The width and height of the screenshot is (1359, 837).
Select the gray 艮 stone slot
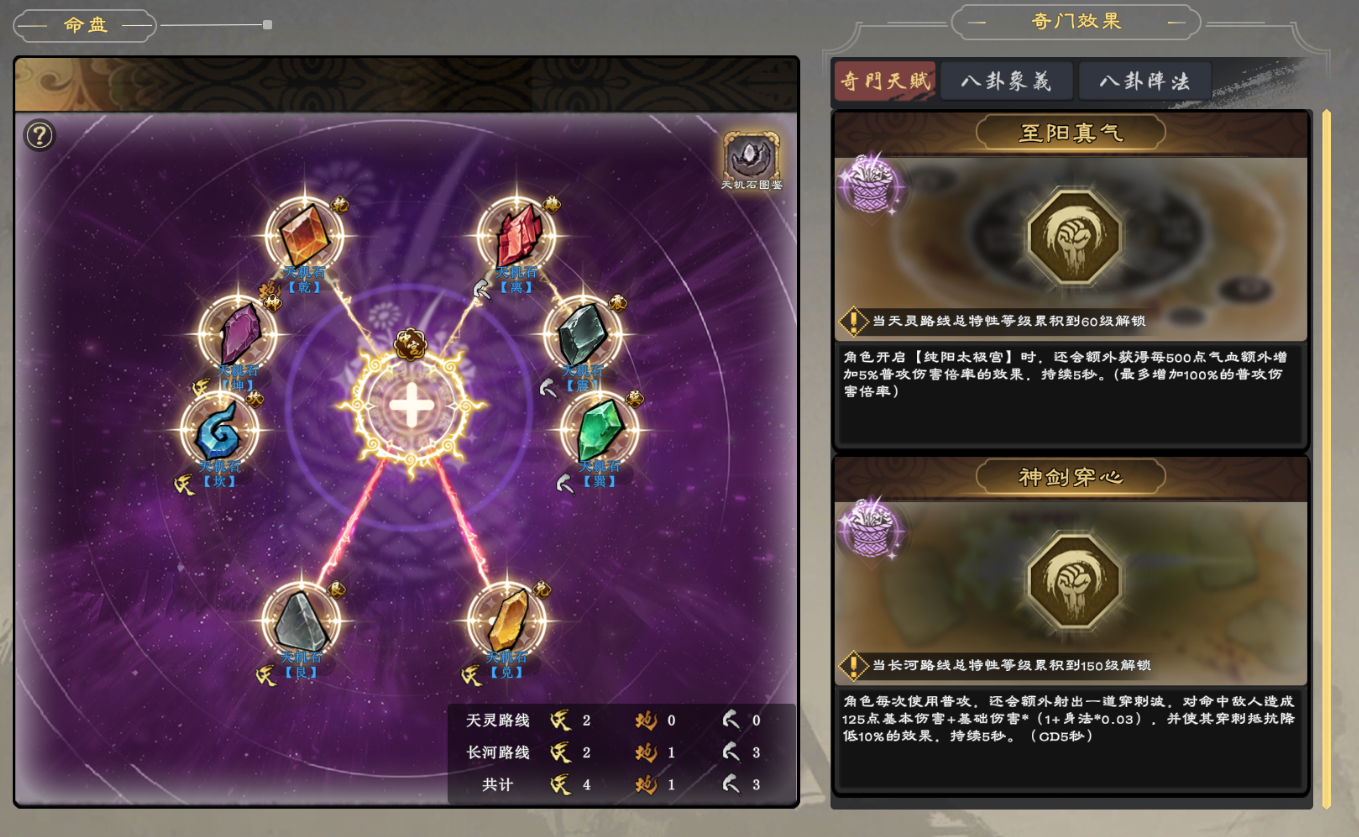coord(301,620)
